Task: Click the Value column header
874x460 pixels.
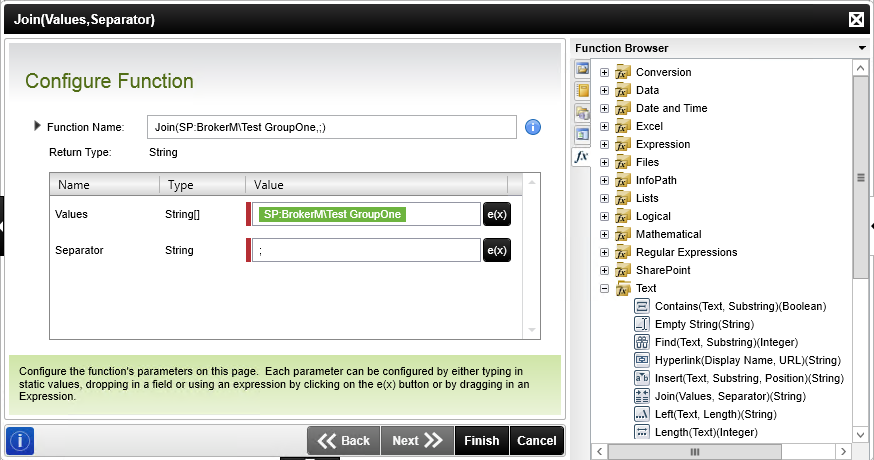Action: 376,185
